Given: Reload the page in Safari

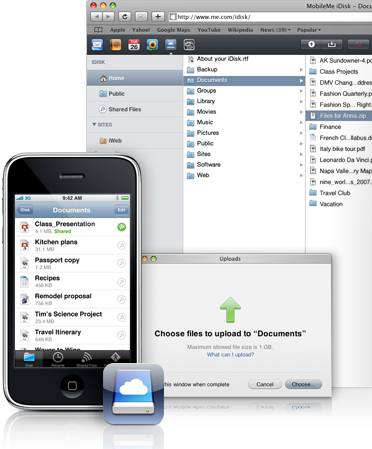Looking at the screenshot, I should pos(125,16).
